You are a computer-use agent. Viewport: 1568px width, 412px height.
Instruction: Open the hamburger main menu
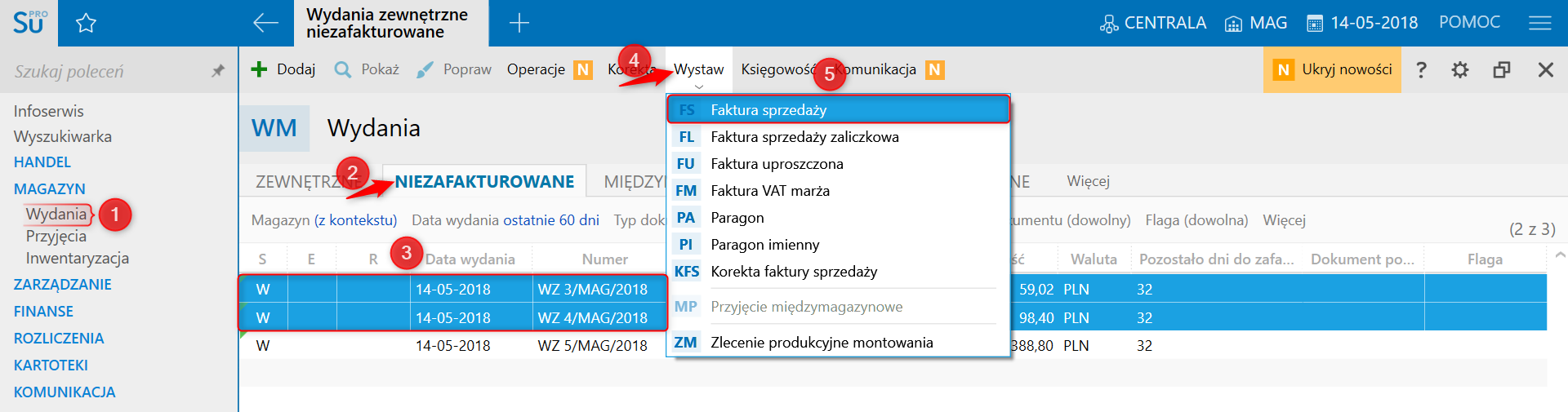point(1540,23)
